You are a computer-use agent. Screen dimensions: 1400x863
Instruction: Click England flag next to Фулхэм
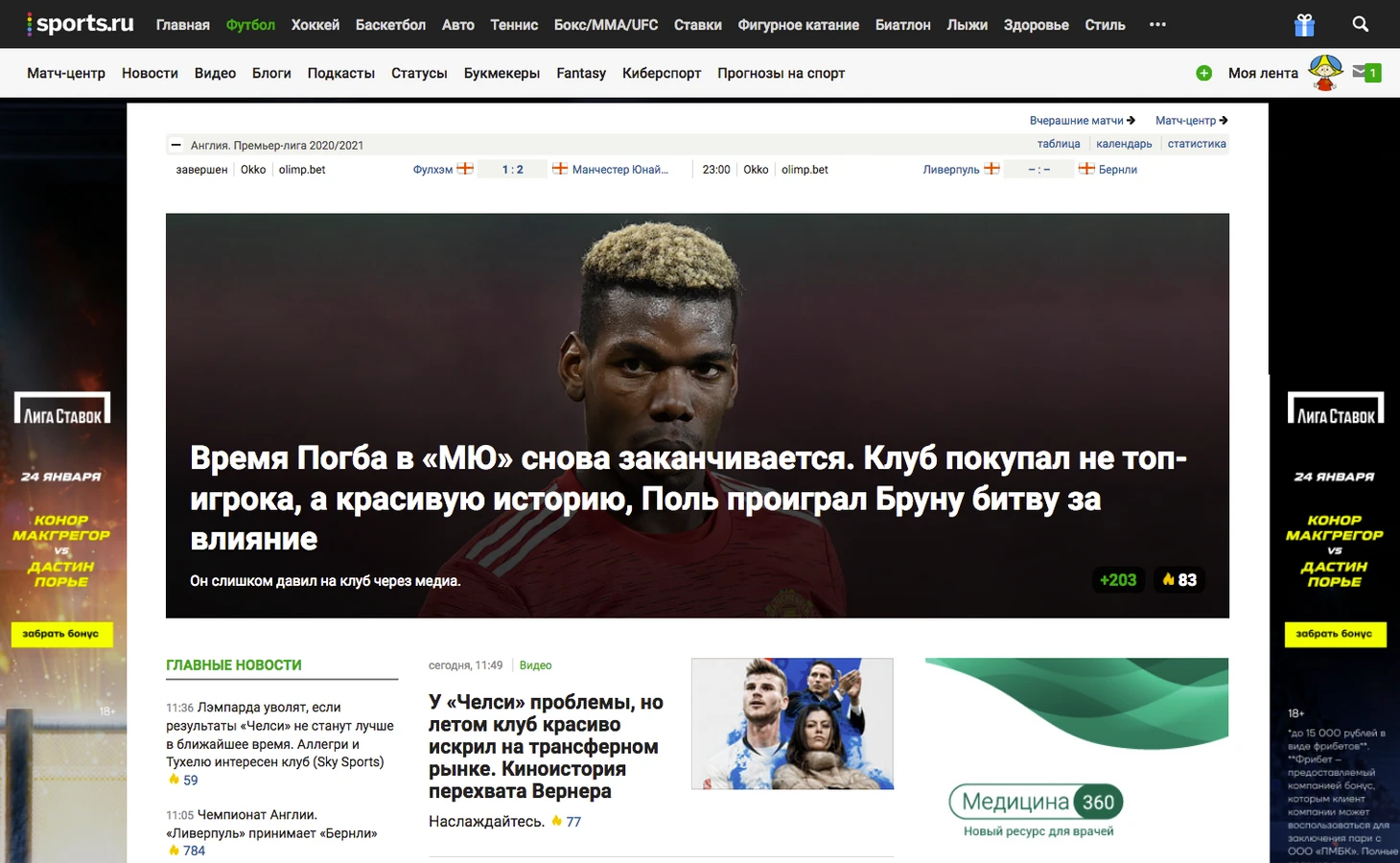[465, 169]
